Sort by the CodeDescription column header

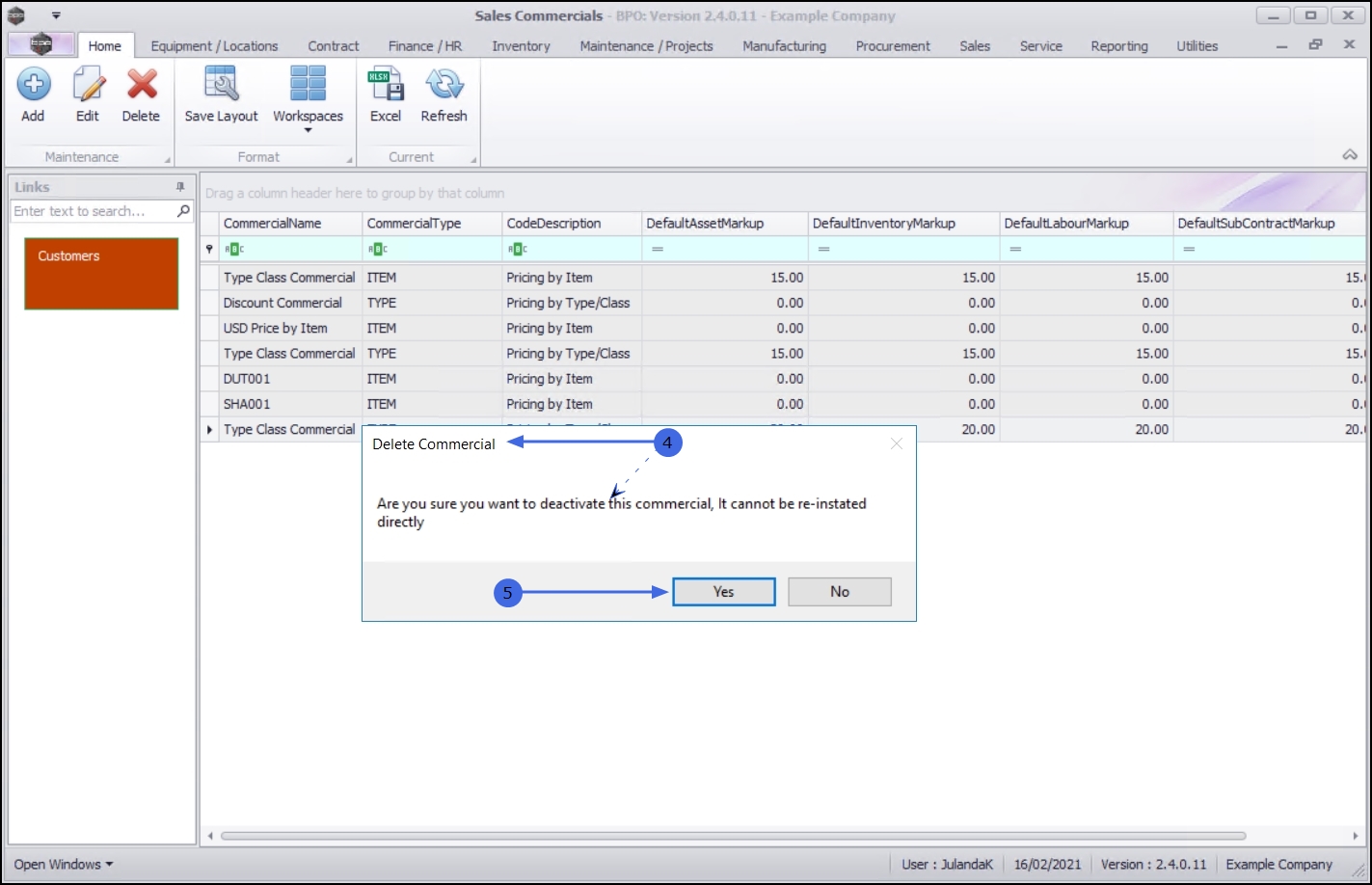coord(572,224)
